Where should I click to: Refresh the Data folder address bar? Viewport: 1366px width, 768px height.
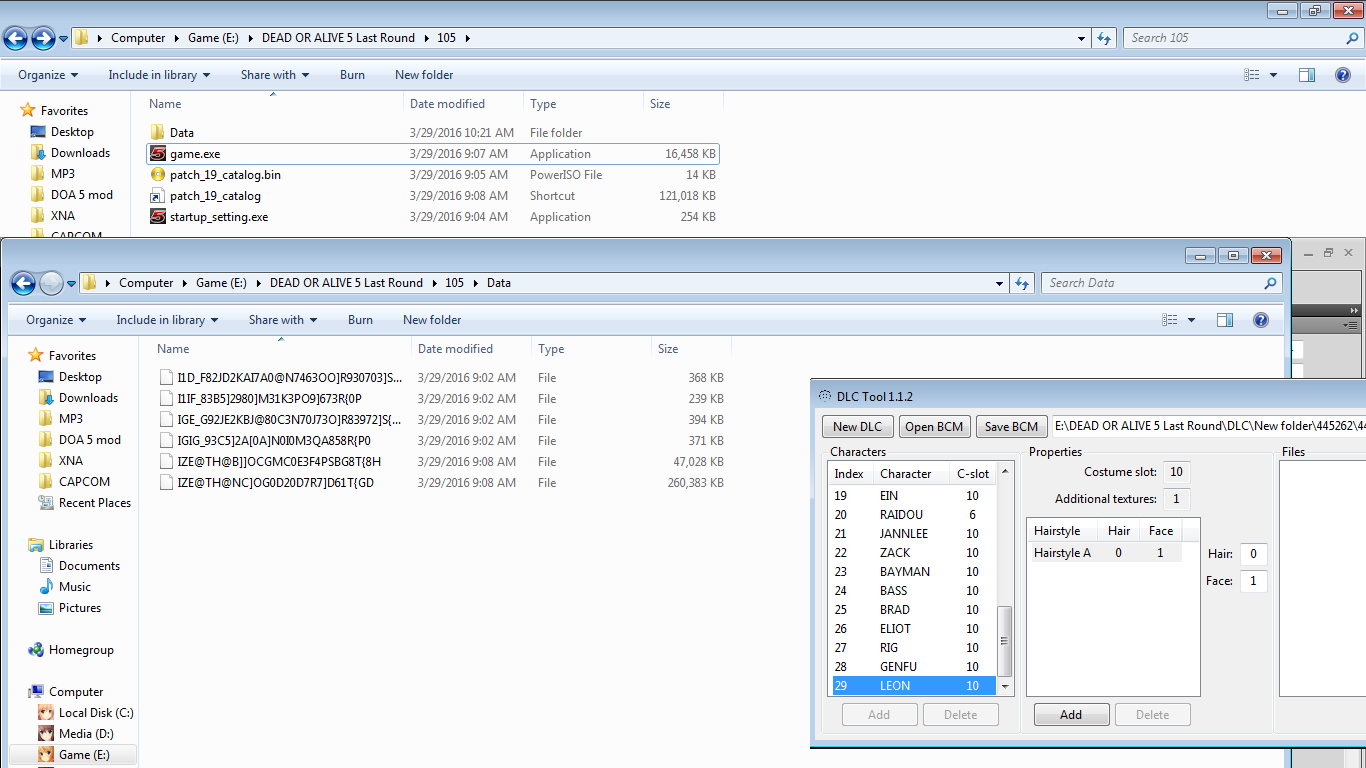point(1022,283)
